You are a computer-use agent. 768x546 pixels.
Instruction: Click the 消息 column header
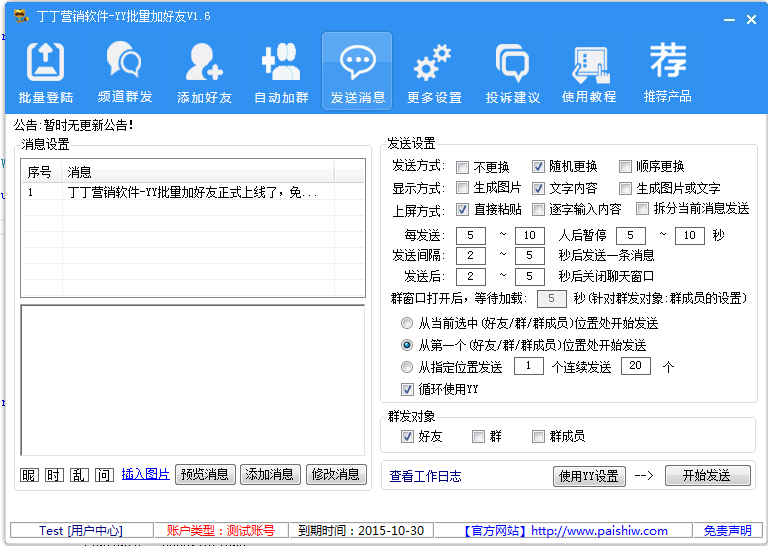click(198, 172)
